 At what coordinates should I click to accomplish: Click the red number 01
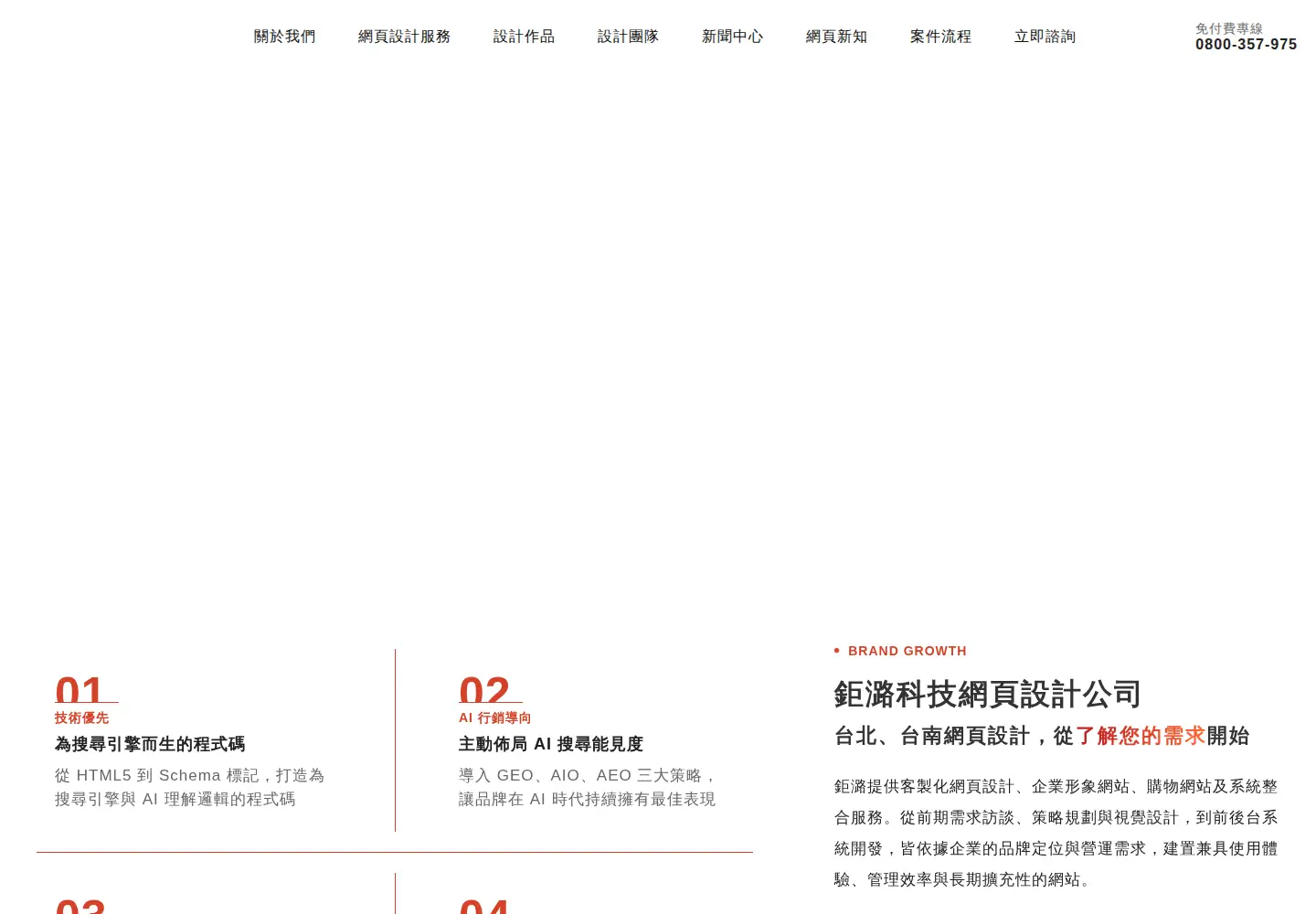pyautogui.click(x=80, y=690)
